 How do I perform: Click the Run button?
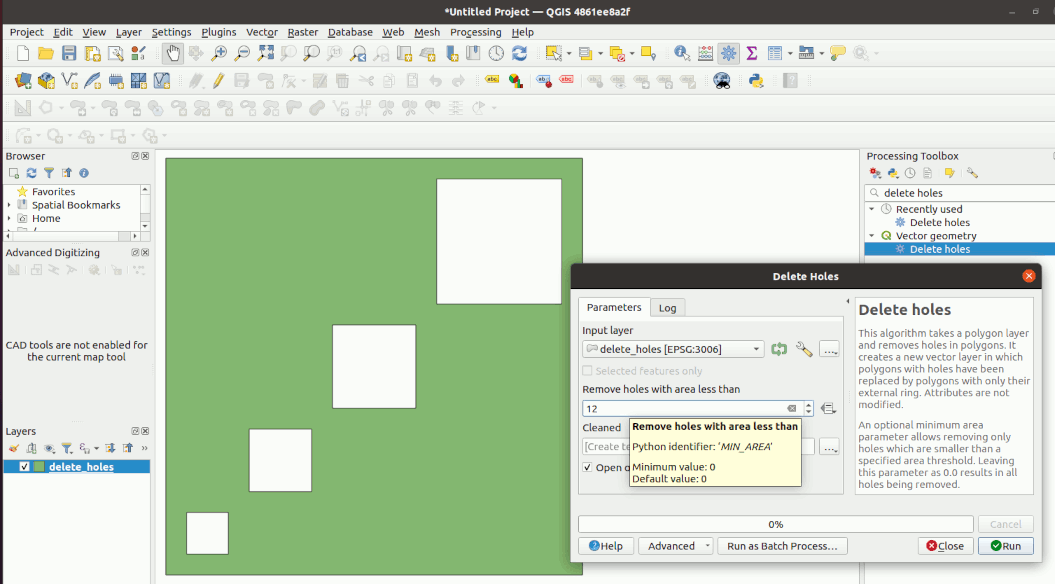tap(1006, 546)
